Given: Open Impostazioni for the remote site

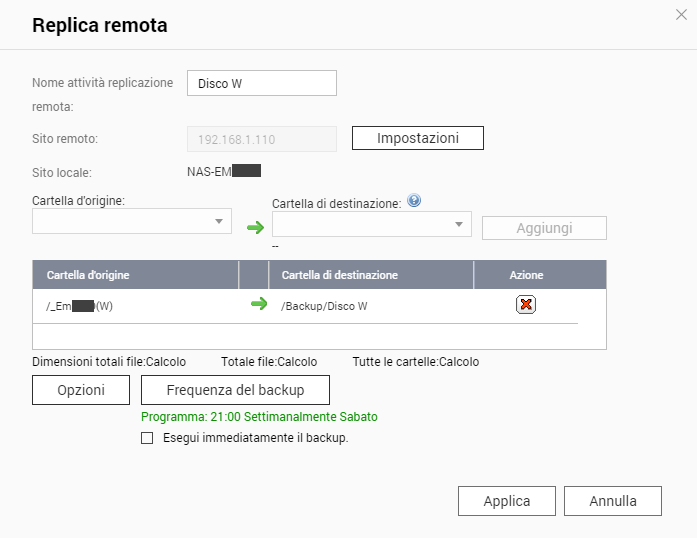Looking at the screenshot, I should coord(417,138).
